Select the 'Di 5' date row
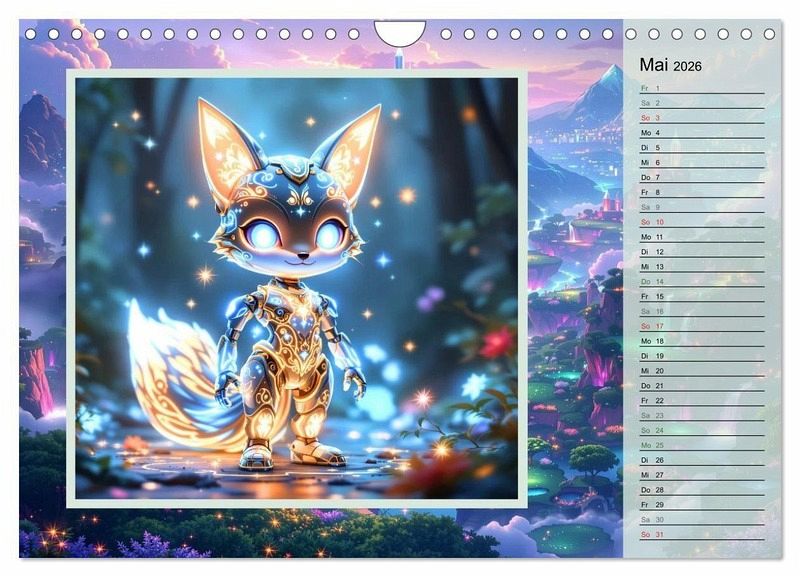 click(702, 147)
